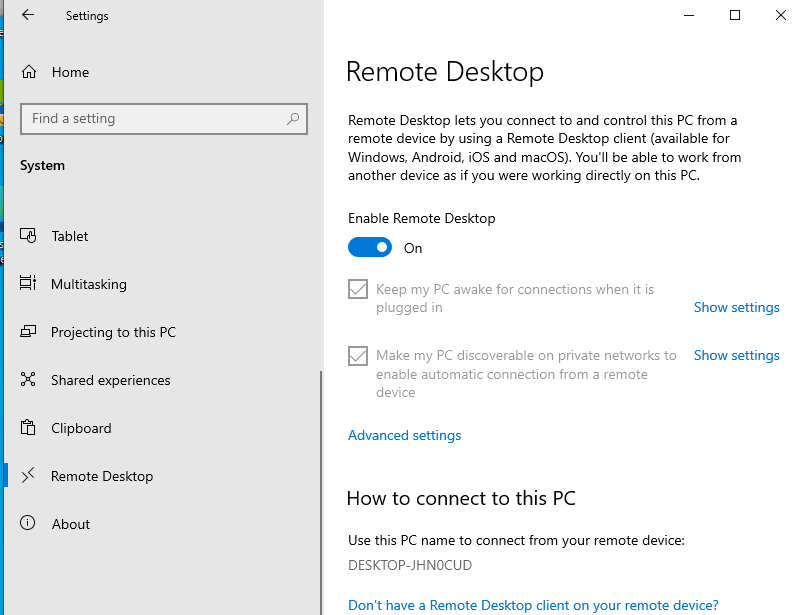Click Show settings for discoverable option
This screenshot has width=797, height=615.
[x=737, y=355]
